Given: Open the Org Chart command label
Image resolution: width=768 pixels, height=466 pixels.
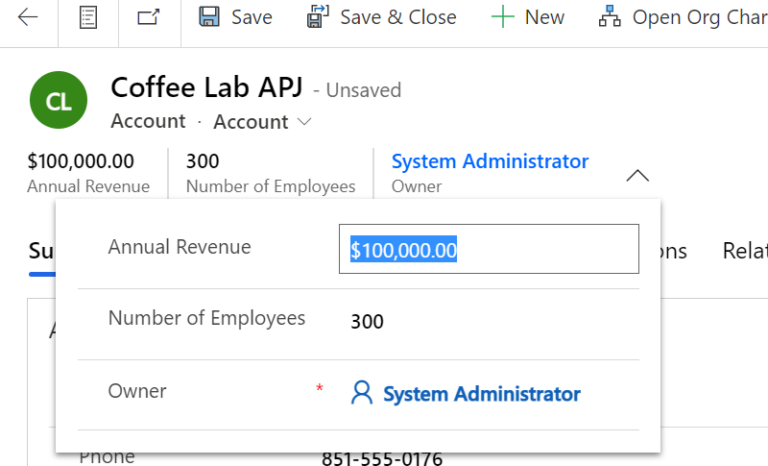Looking at the screenshot, I should click(700, 18).
